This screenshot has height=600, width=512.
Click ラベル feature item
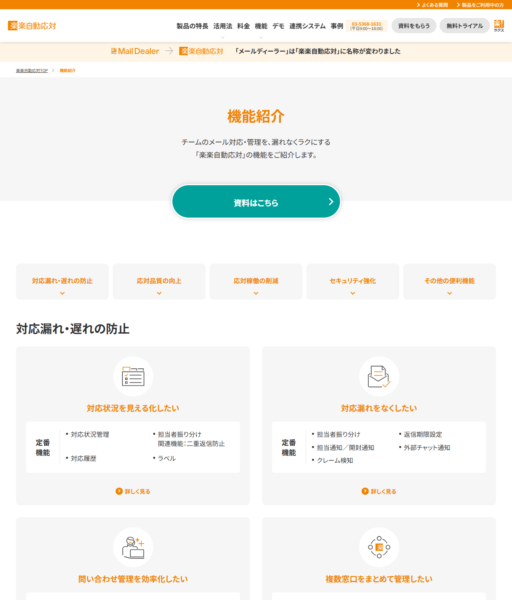coord(167,458)
